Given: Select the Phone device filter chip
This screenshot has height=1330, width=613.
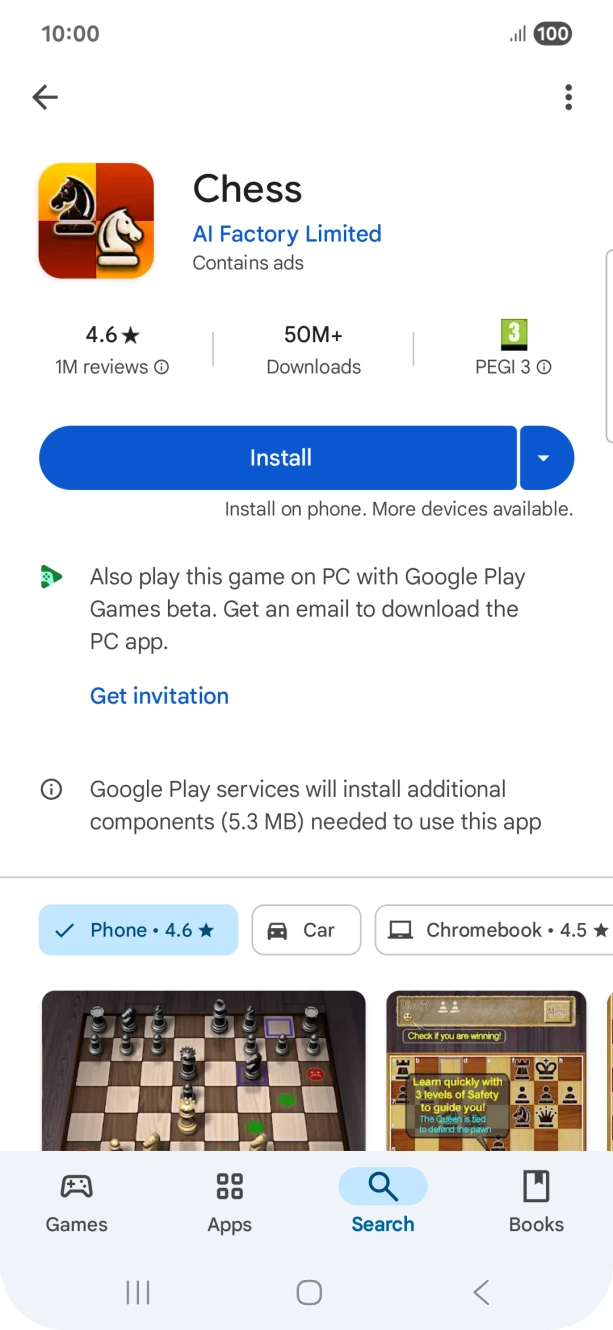Looking at the screenshot, I should coord(138,930).
